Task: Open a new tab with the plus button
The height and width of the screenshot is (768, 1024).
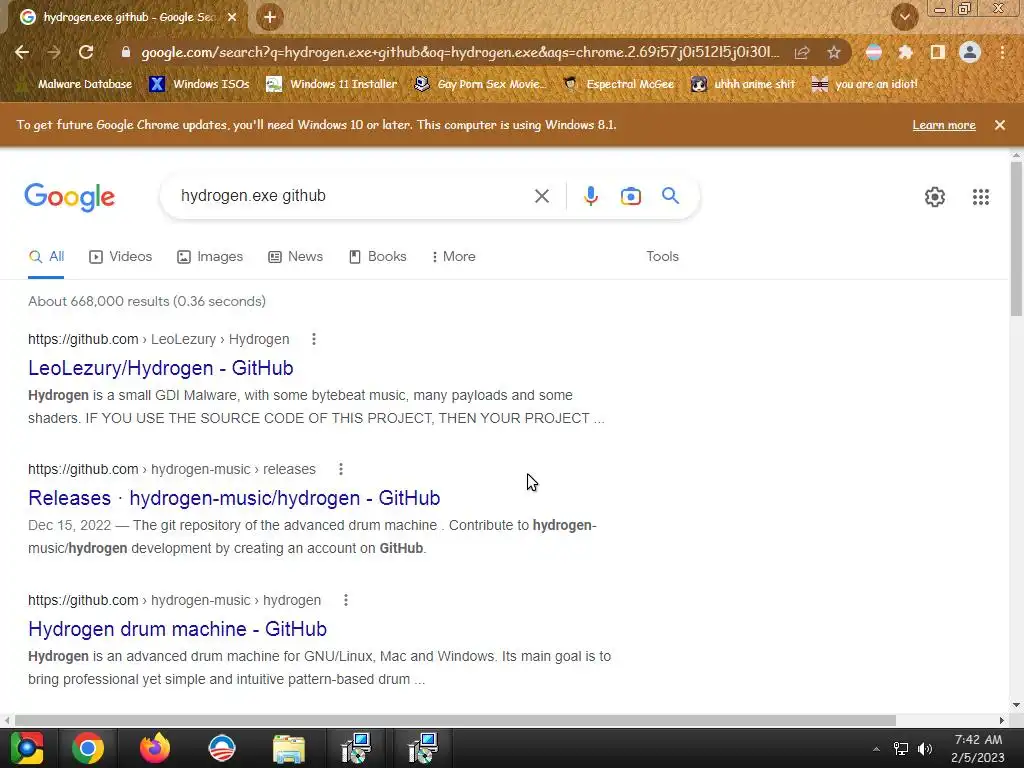Action: [270, 17]
